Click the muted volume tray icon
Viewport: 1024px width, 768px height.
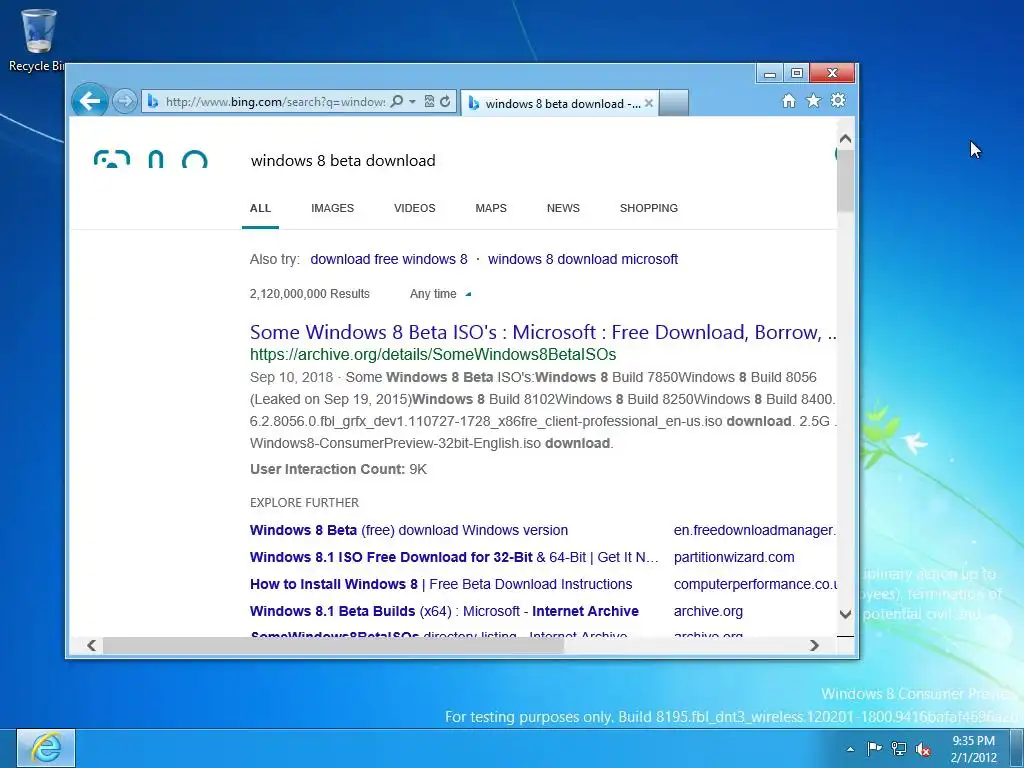923,749
